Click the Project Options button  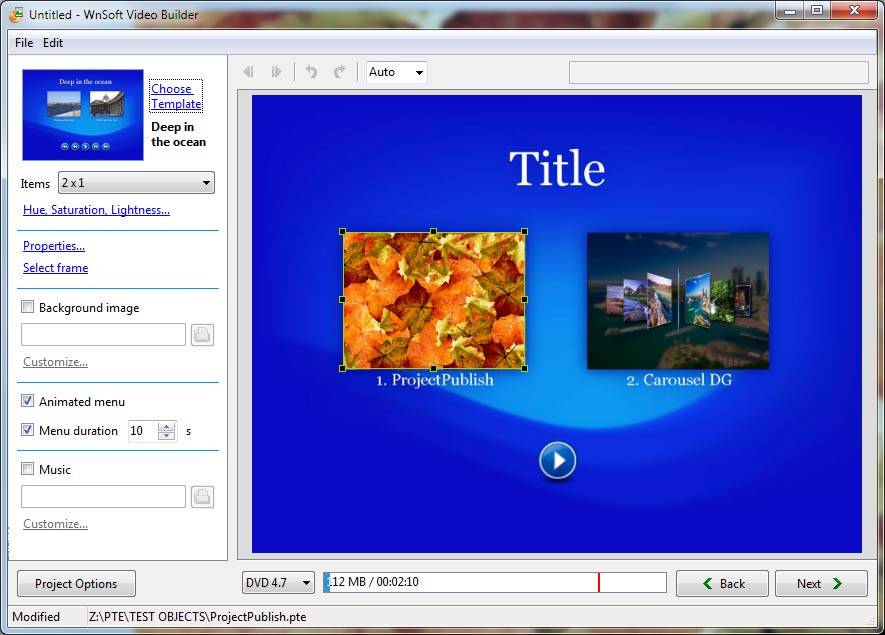tap(76, 584)
